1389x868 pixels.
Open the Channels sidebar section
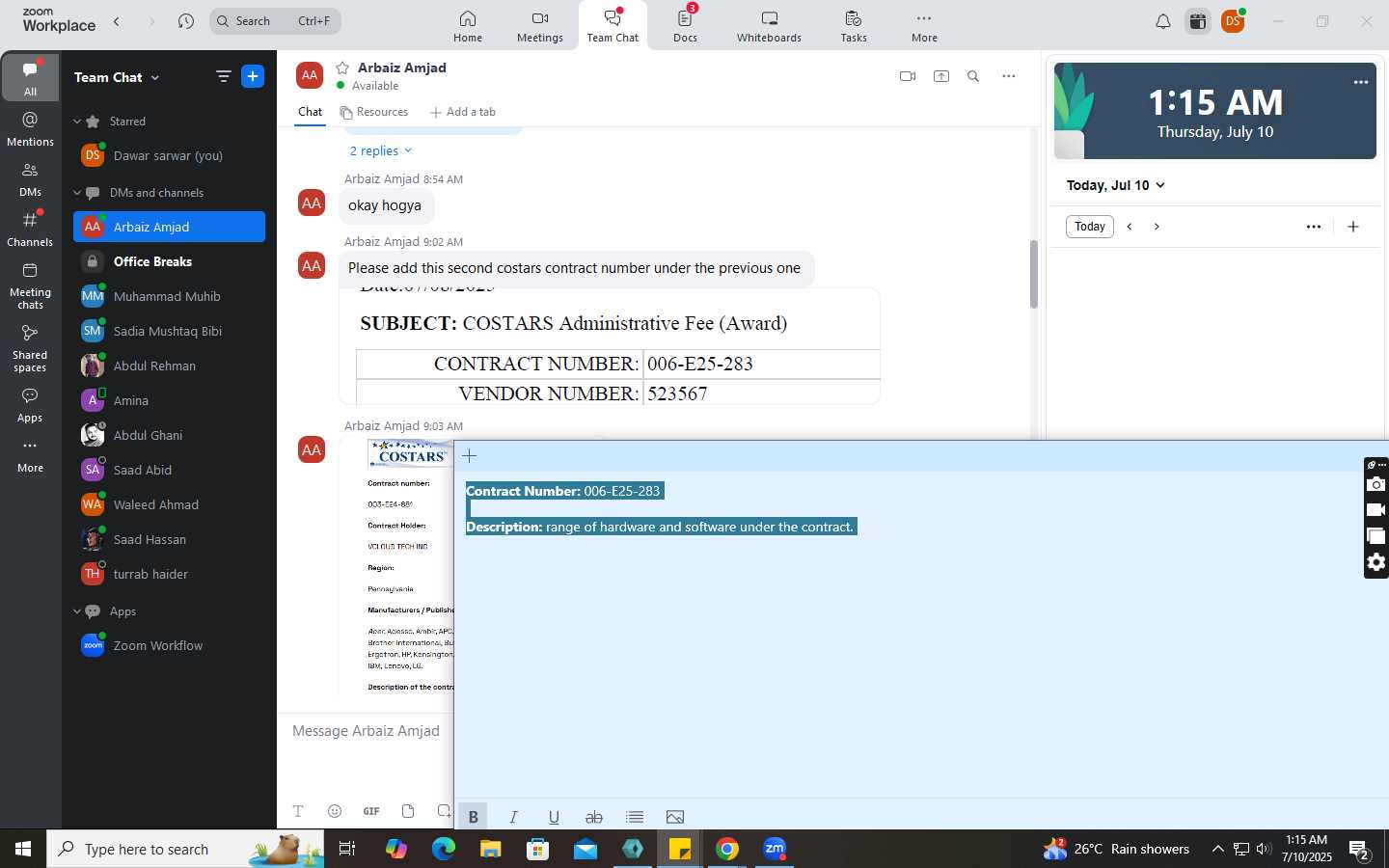pos(30,229)
